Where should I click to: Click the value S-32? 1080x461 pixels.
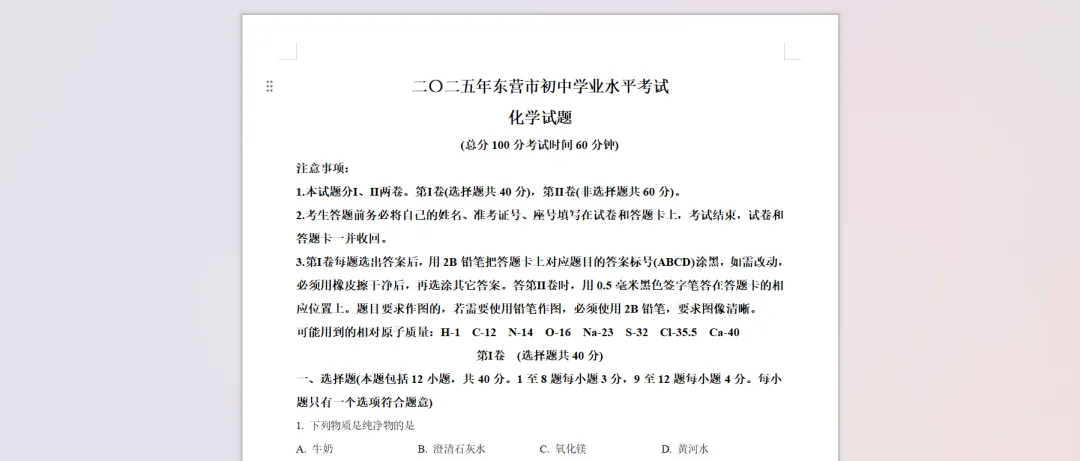coord(636,332)
